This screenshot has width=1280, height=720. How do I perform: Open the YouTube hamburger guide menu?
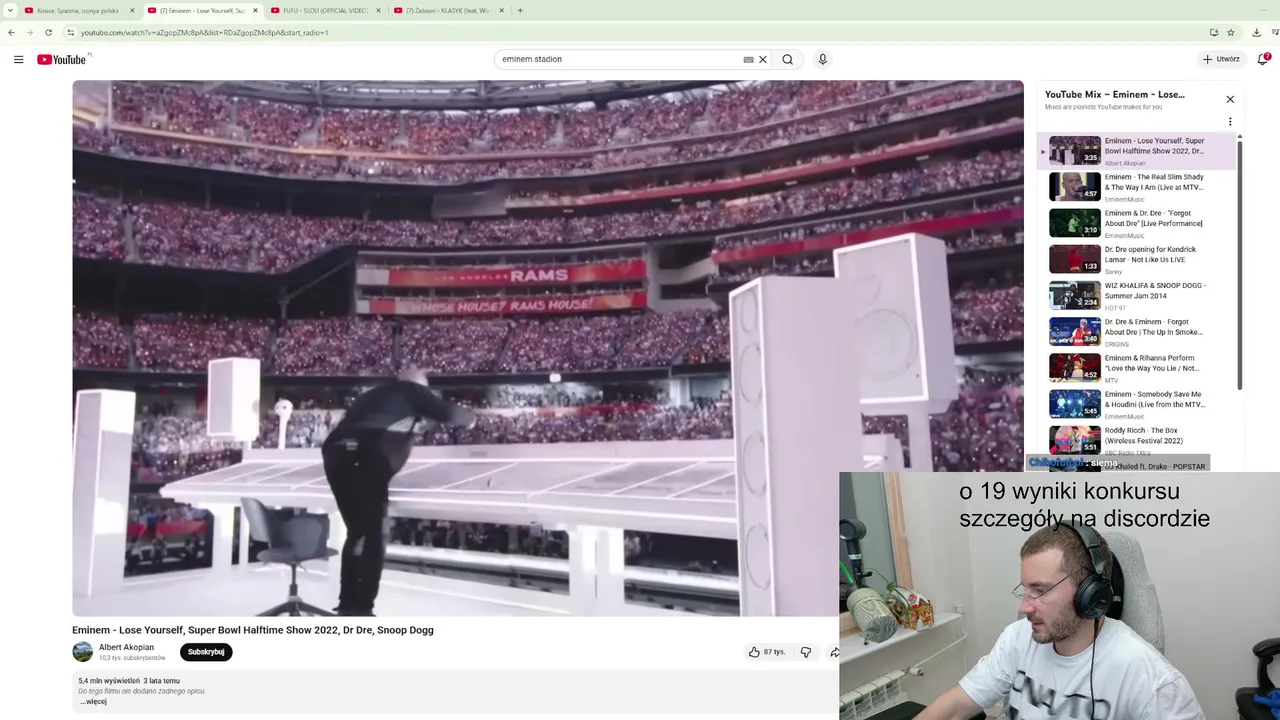(18, 59)
